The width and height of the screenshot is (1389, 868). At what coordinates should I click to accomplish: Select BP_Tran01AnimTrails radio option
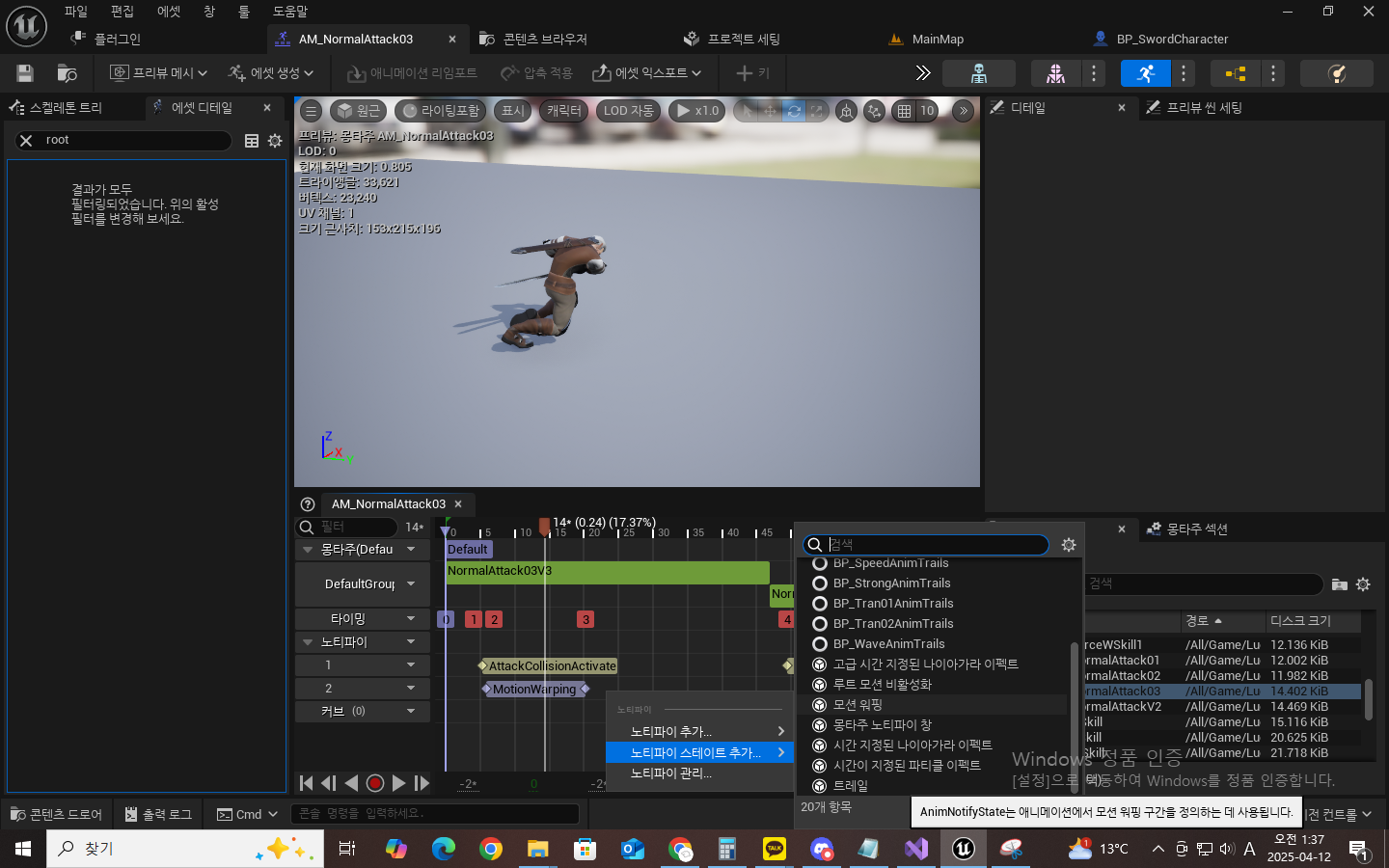click(820, 604)
